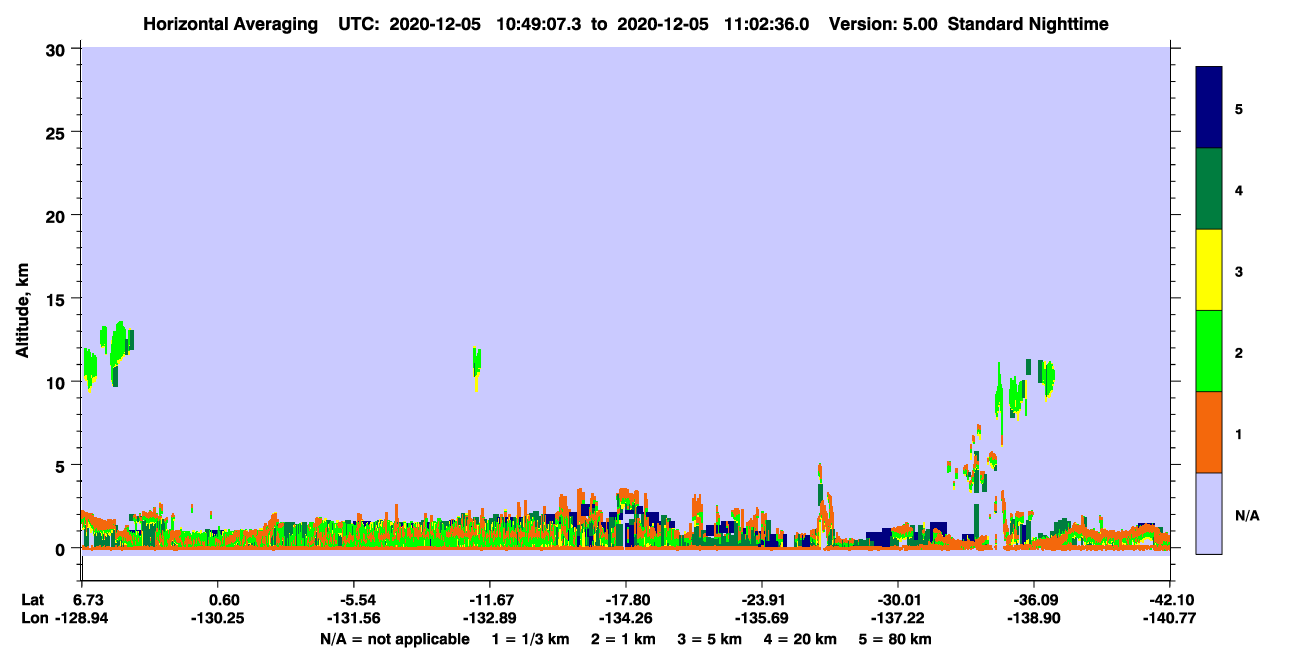The width and height of the screenshot is (1300, 667).
Task: Click the y-axis tick label 30
Action: (x=58, y=49)
